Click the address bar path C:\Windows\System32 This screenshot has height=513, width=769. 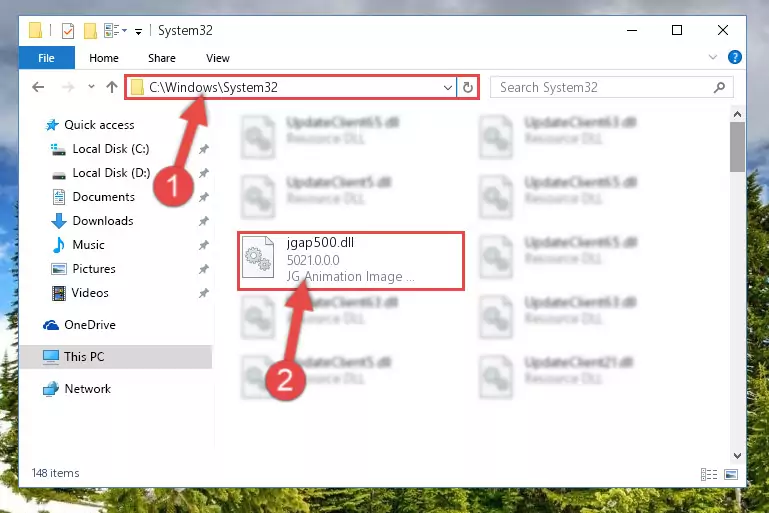tap(213, 87)
